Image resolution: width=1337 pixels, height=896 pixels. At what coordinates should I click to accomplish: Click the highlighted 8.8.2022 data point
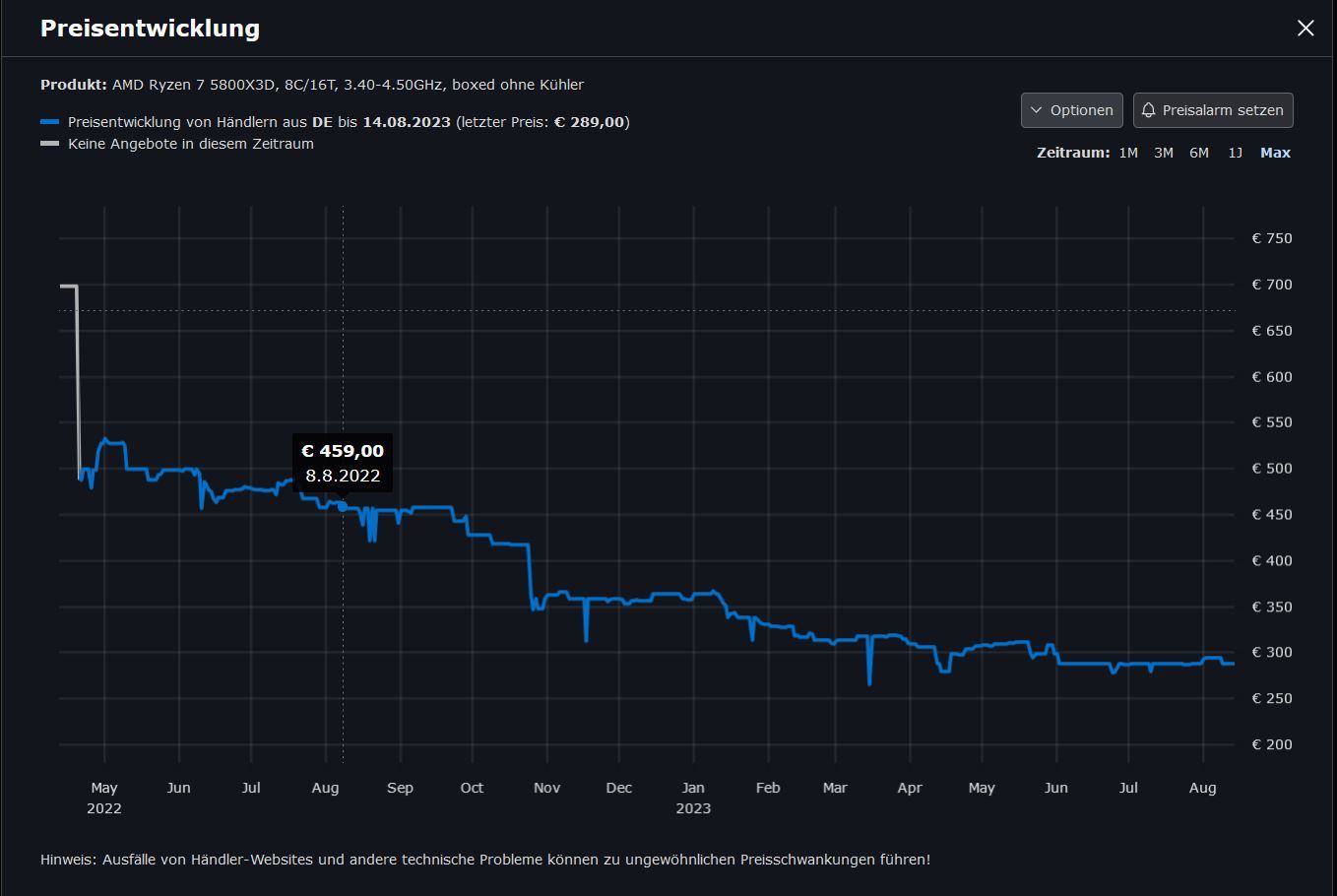[x=343, y=507]
